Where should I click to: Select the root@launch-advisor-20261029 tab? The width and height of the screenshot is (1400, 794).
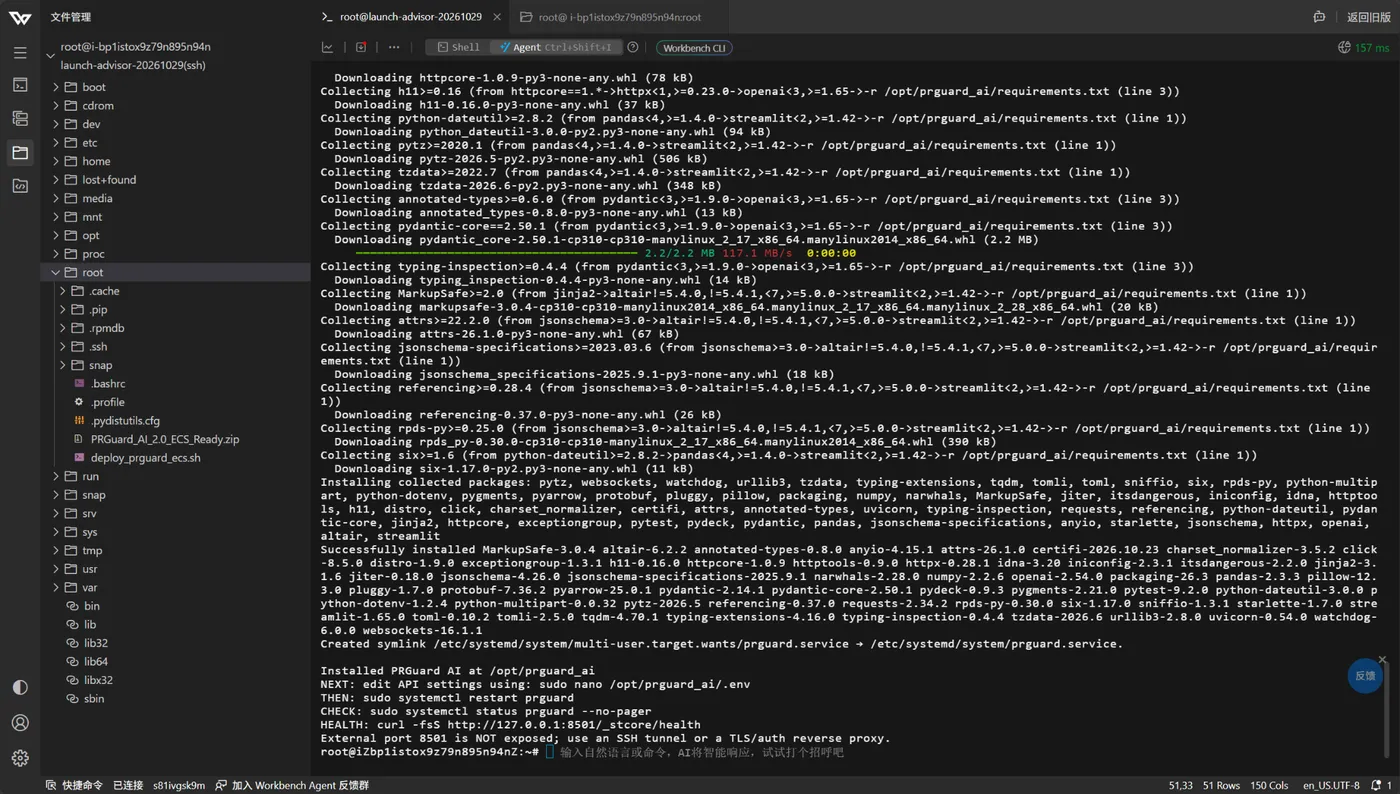click(411, 17)
